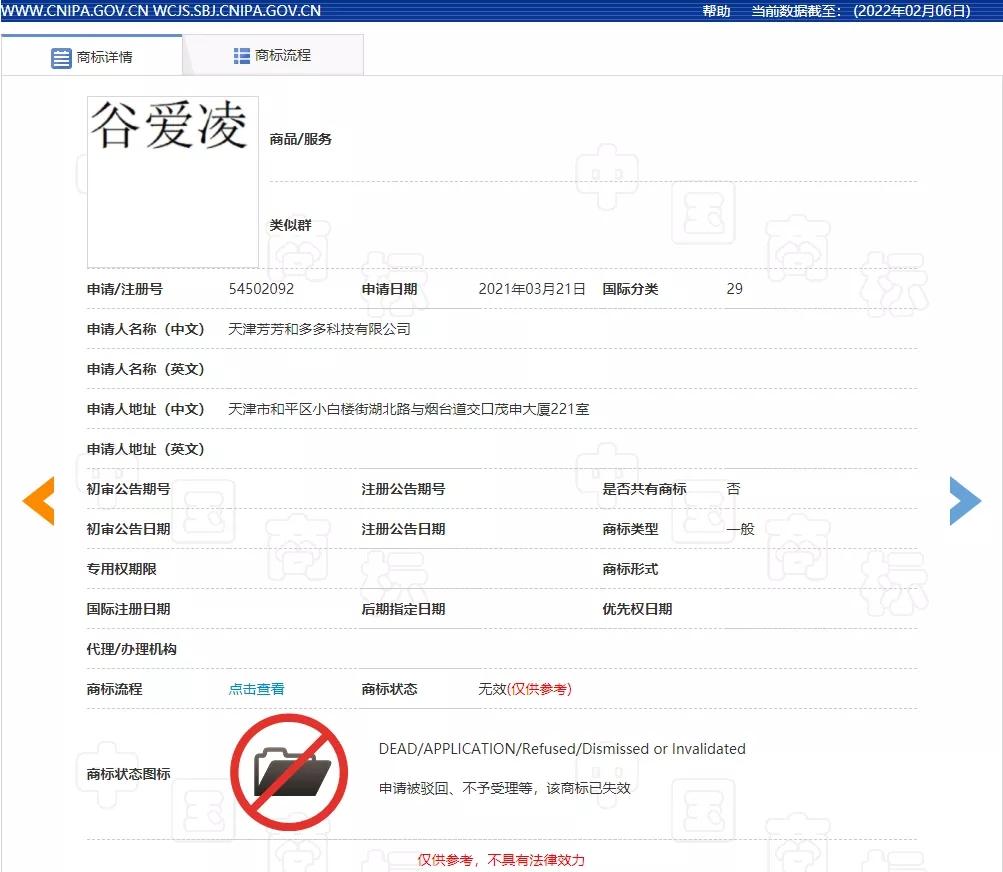Click the 商标流程 list icon
Screen dimensions: 1003x872
[x=242, y=56]
